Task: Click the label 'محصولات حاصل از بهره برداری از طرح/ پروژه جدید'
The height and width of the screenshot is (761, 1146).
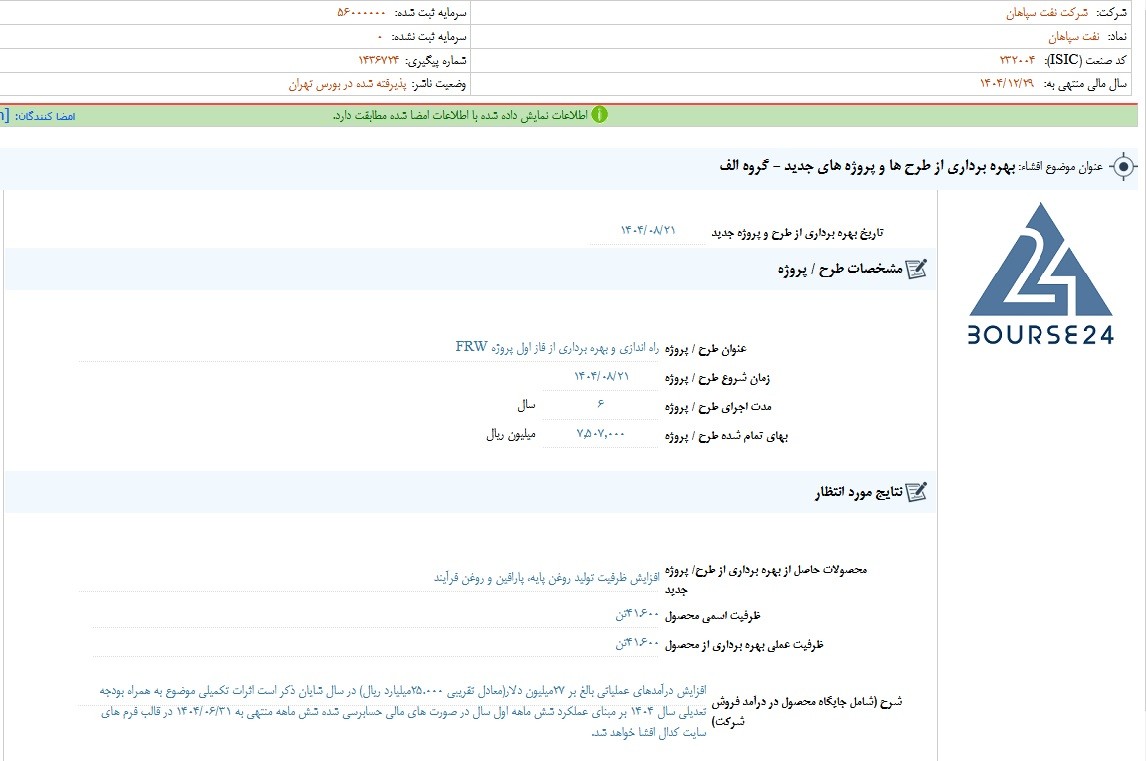Action: [x=765, y=579]
